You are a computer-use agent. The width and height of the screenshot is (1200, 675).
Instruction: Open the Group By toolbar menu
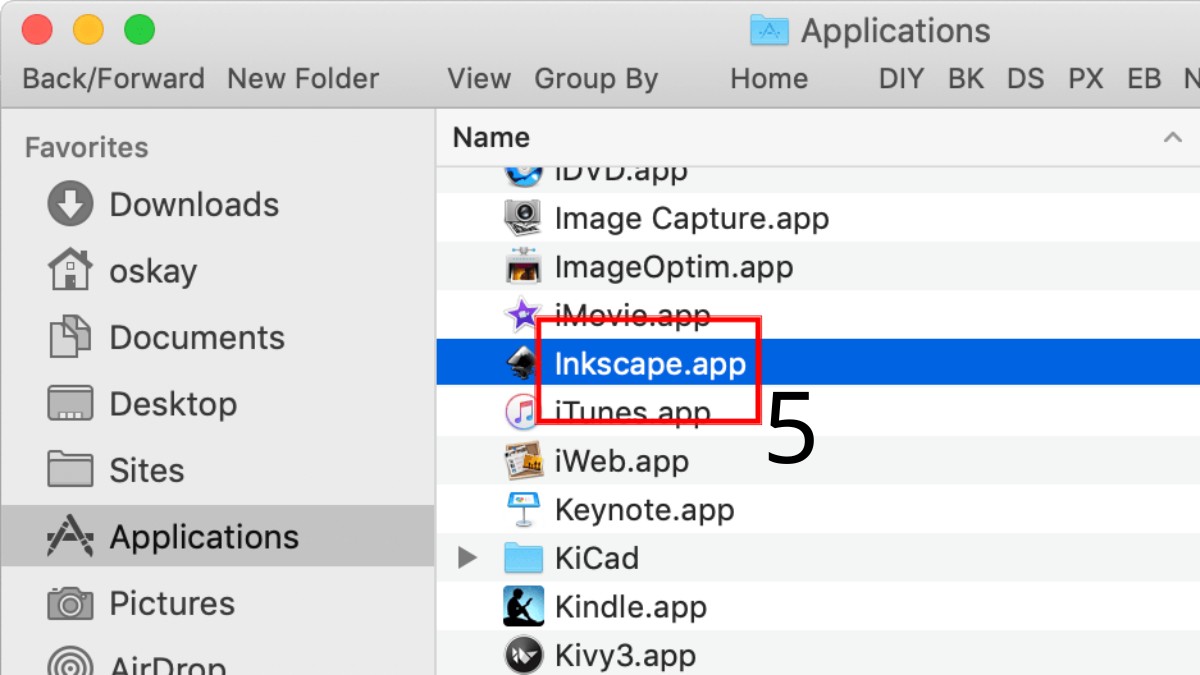tap(596, 79)
